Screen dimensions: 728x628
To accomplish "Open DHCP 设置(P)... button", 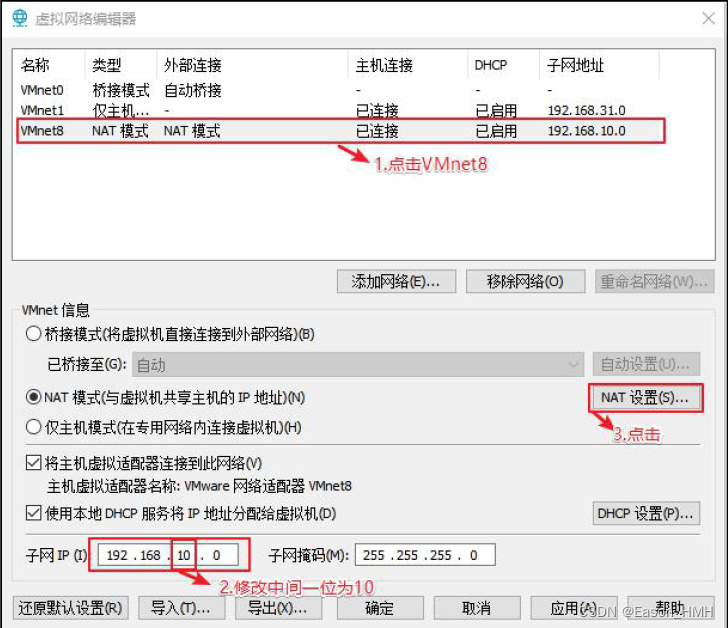I will tap(646, 513).
